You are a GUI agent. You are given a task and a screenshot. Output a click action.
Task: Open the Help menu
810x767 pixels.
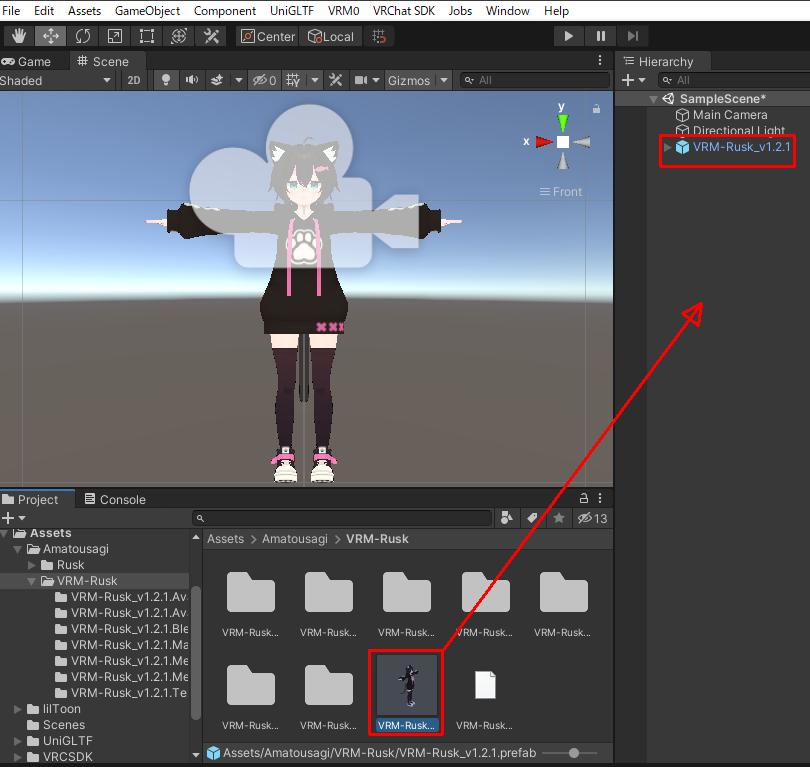pyautogui.click(x=556, y=11)
